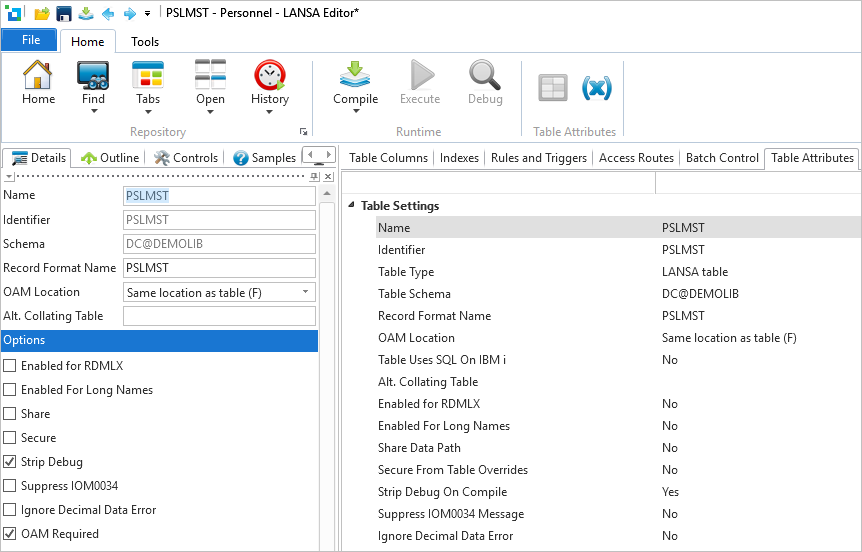This screenshot has width=862, height=552.
Task: Click the Record Format Name input field
Action: tap(219, 268)
